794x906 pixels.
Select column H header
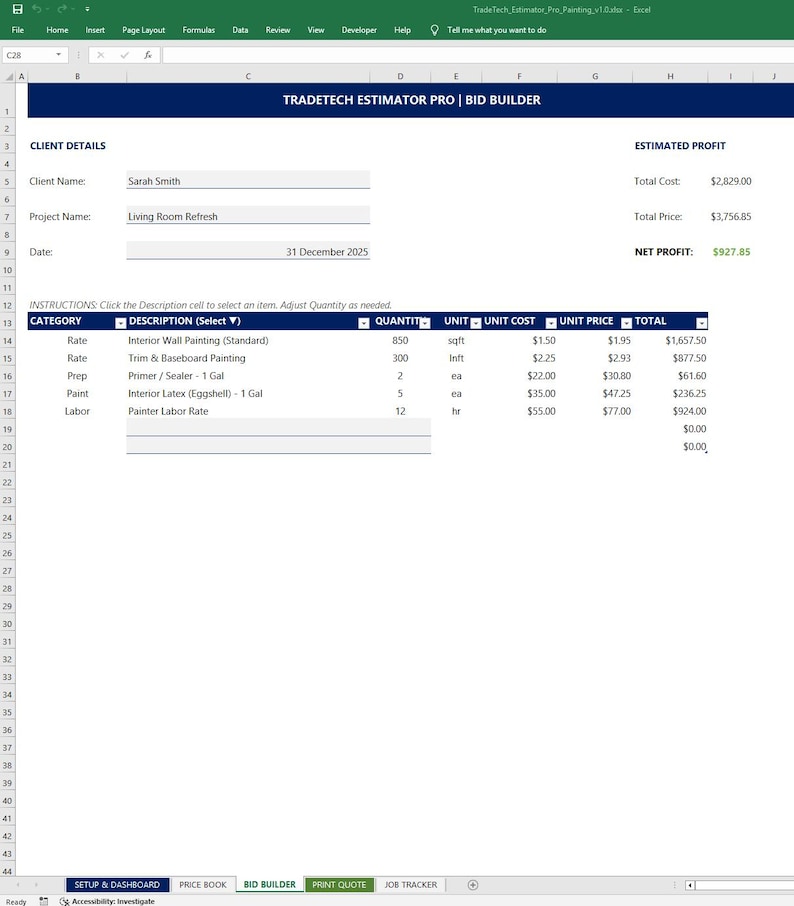(670, 76)
